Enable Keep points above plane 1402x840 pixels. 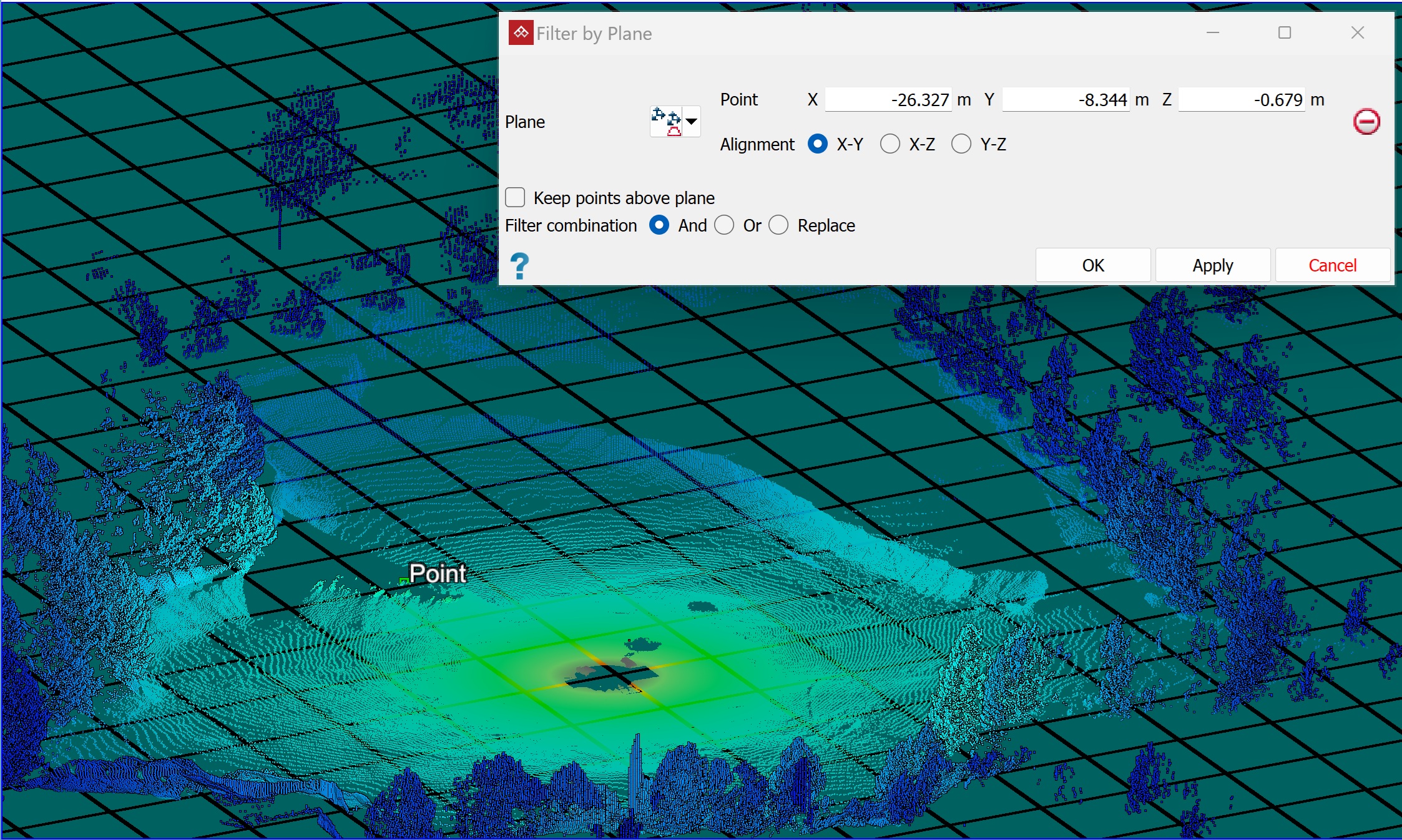click(x=516, y=198)
